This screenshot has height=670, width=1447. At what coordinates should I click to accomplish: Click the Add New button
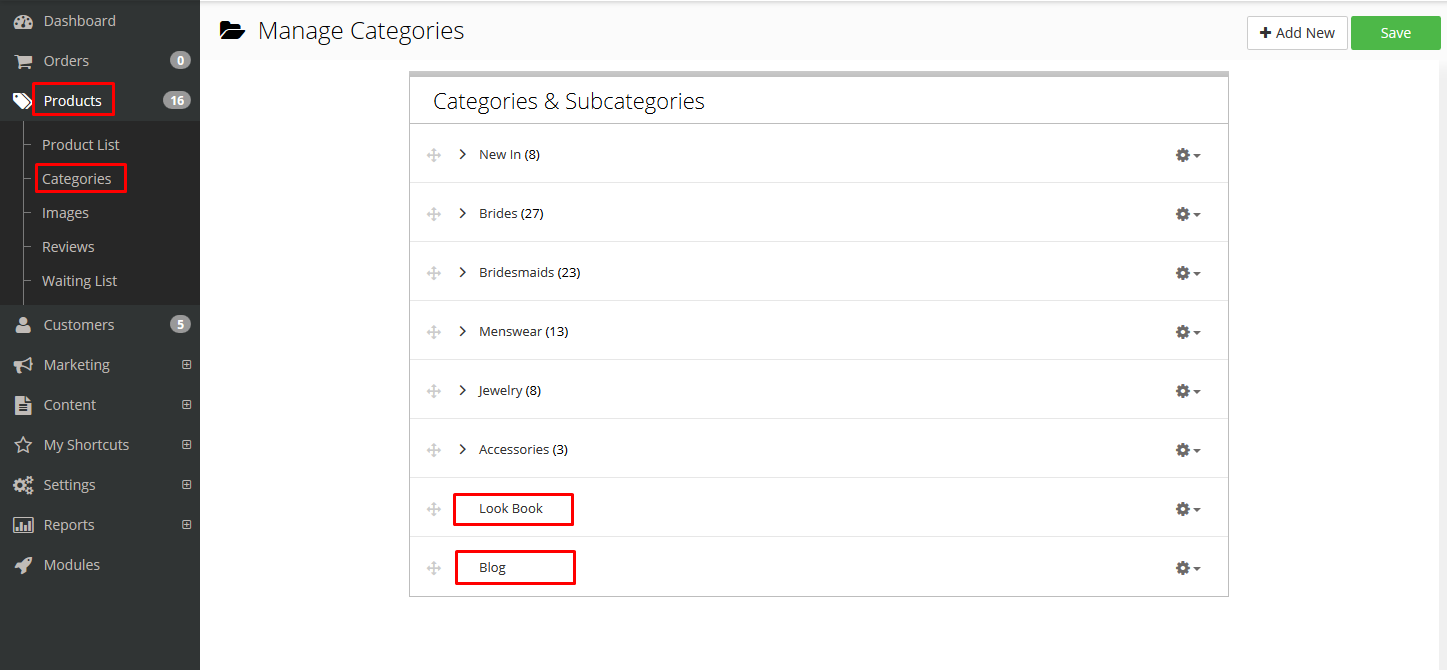point(1296,33)
